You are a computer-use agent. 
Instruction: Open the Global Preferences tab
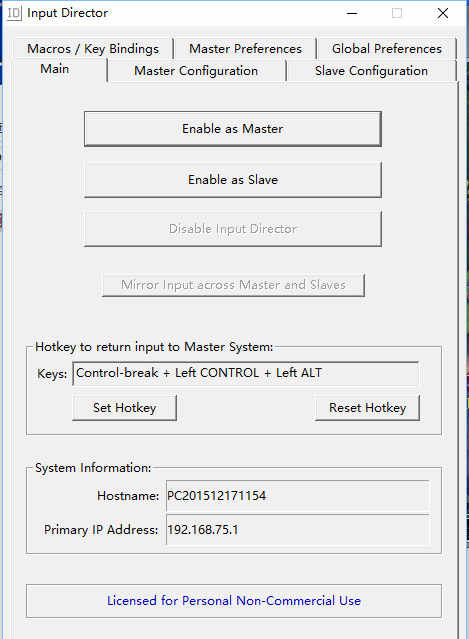(x=387, y=49)
